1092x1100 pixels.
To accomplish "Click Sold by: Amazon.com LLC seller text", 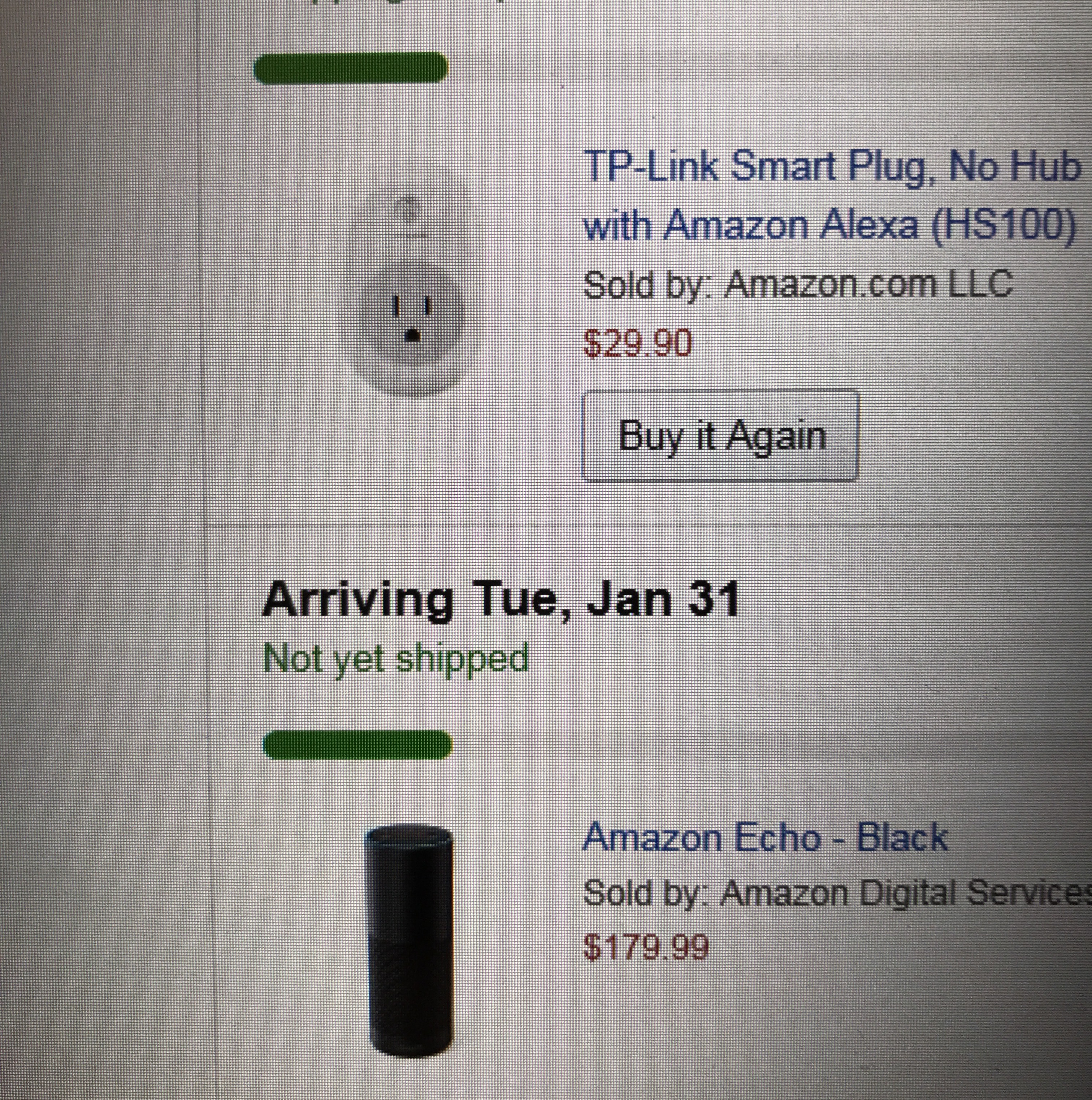I will 797,284.
